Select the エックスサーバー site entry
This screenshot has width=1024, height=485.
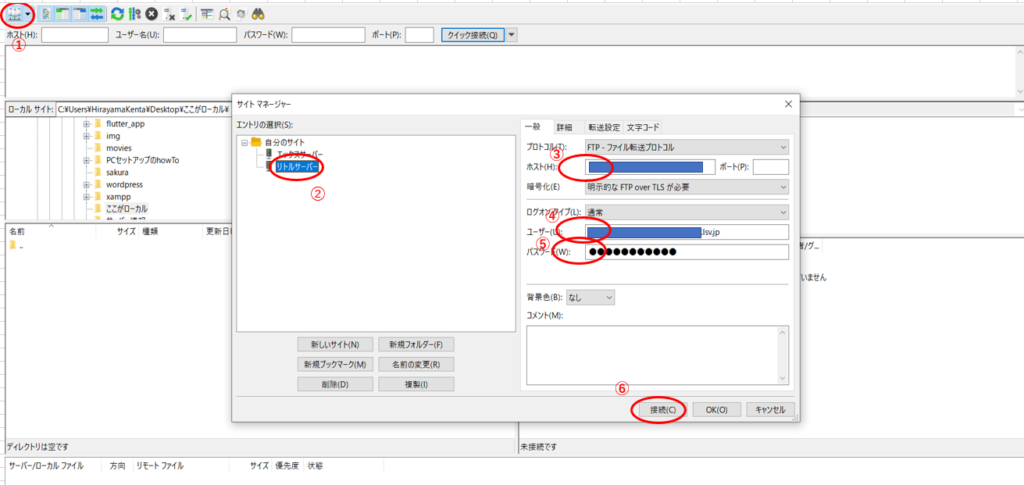point(300,155)
